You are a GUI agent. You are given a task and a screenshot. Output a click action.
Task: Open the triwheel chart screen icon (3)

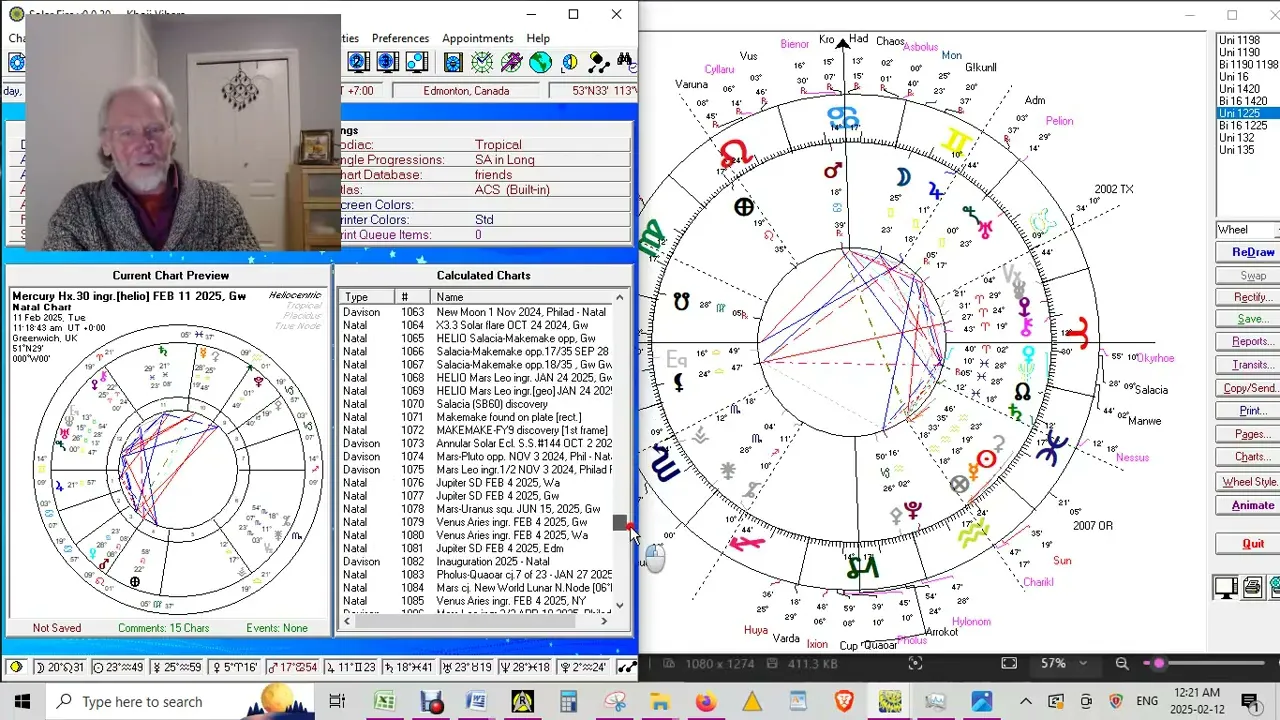(x=388, y=62)
